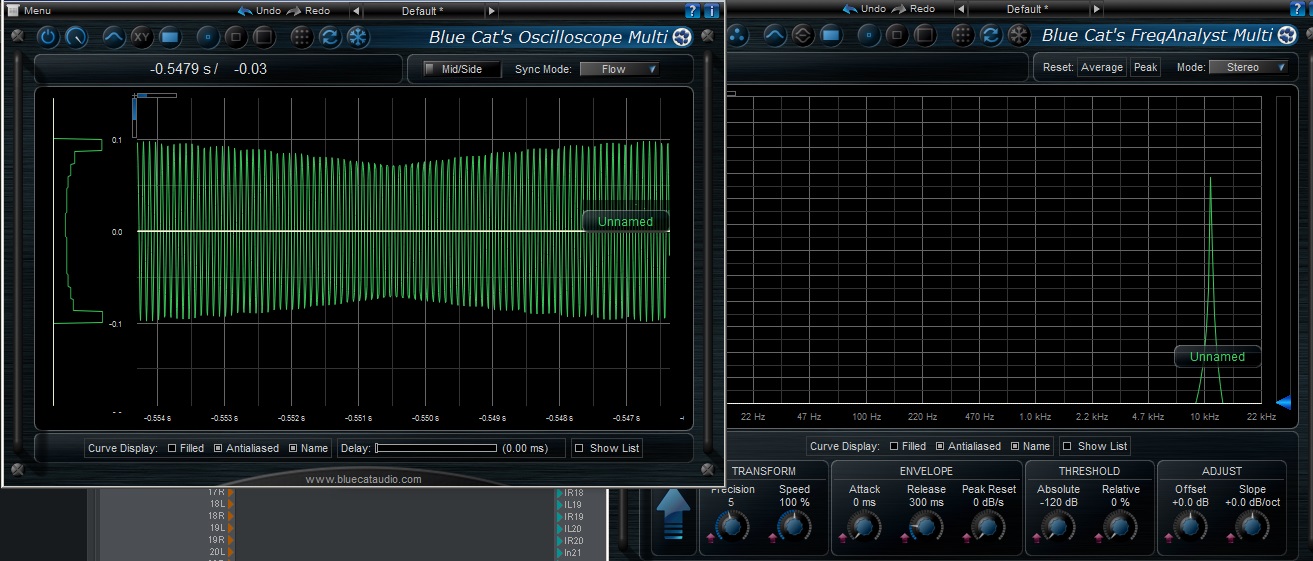The image size is (1313, 561).
Task: Click the Precision knob
Action: (x=731, y=526)
